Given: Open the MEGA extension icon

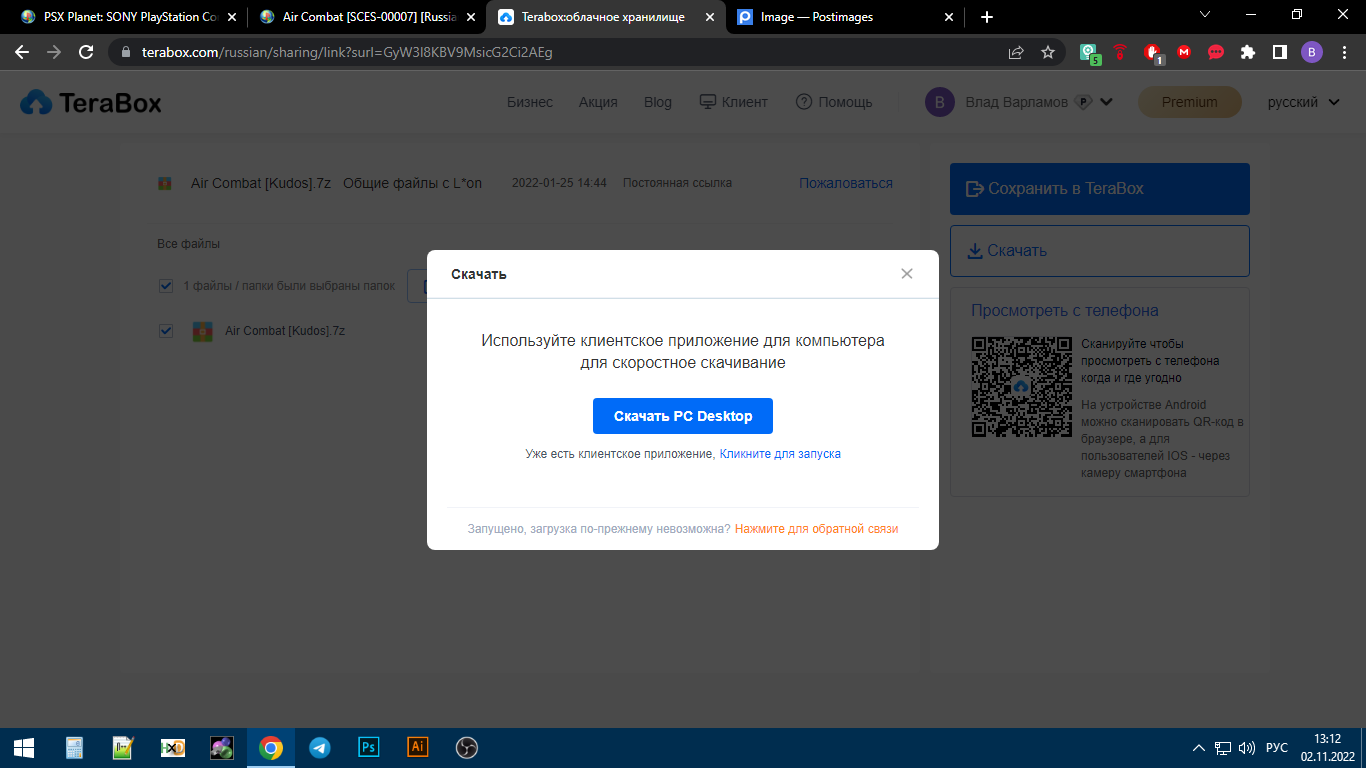Looking at the screenshot, I should 1184,52.
